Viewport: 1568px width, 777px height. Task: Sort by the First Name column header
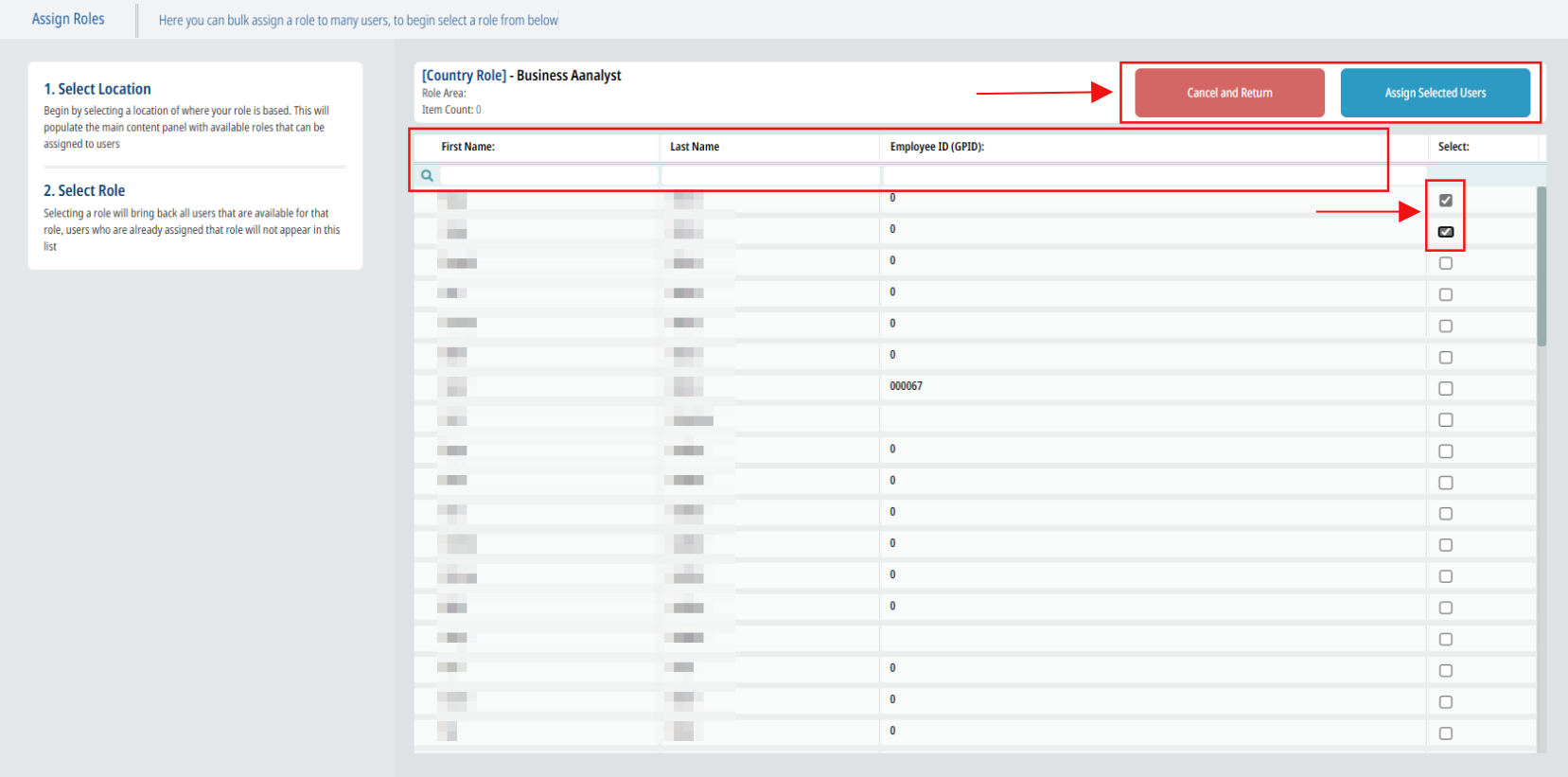click(x=467, y=147)
